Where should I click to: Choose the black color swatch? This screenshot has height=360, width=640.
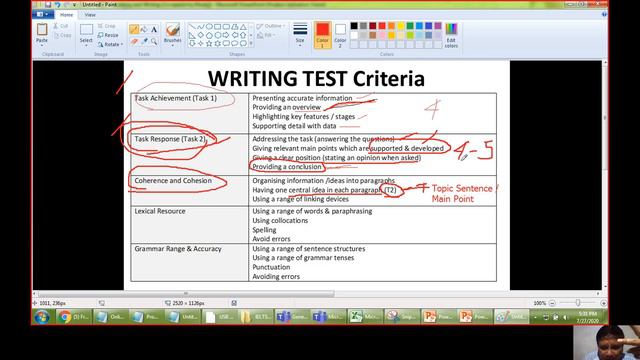click(x=354, y=26)
